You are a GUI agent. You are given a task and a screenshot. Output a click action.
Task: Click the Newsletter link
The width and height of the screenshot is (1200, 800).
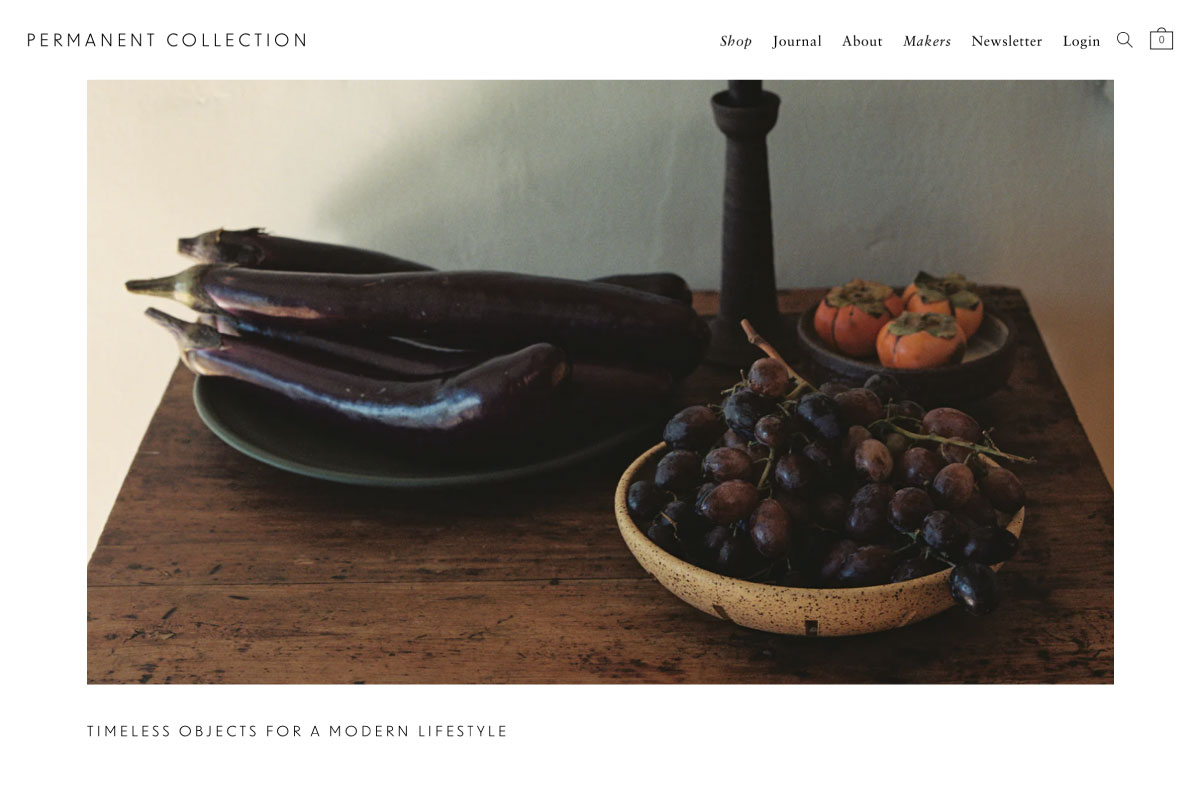tap(1006, 41)
